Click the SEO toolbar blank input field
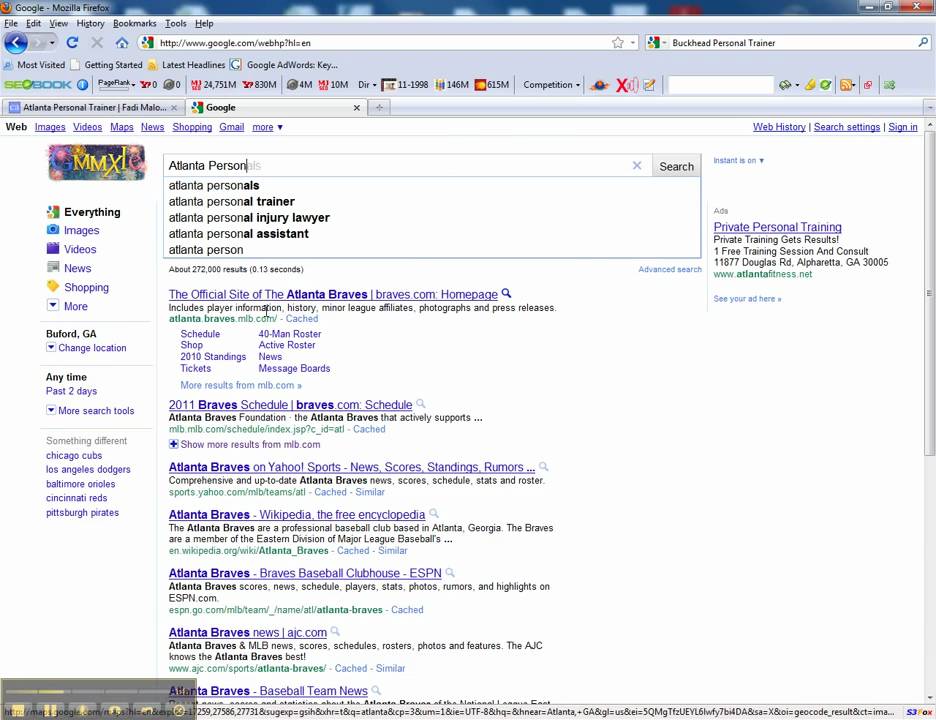The height and width of the screenshot is (720, 936). (721, 85)
